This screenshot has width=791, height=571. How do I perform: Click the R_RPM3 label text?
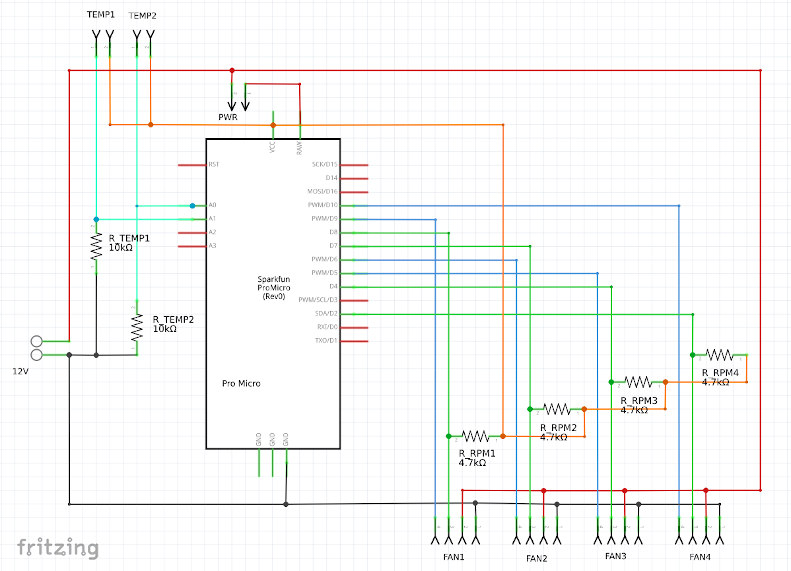pyautogui.click(x=639, y=401)
